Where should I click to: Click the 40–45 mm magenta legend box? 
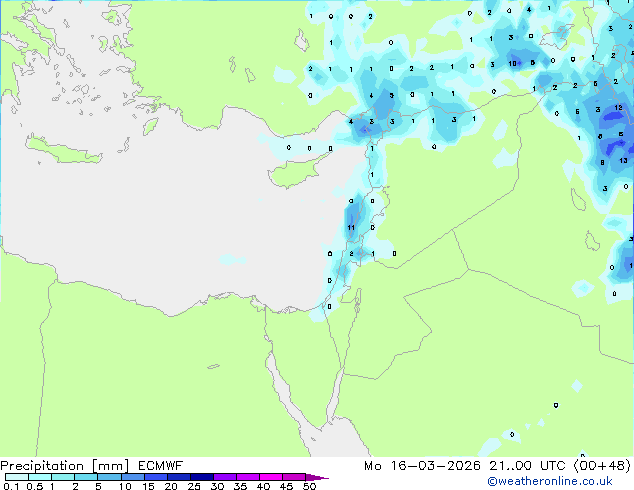tap(271, 477)
